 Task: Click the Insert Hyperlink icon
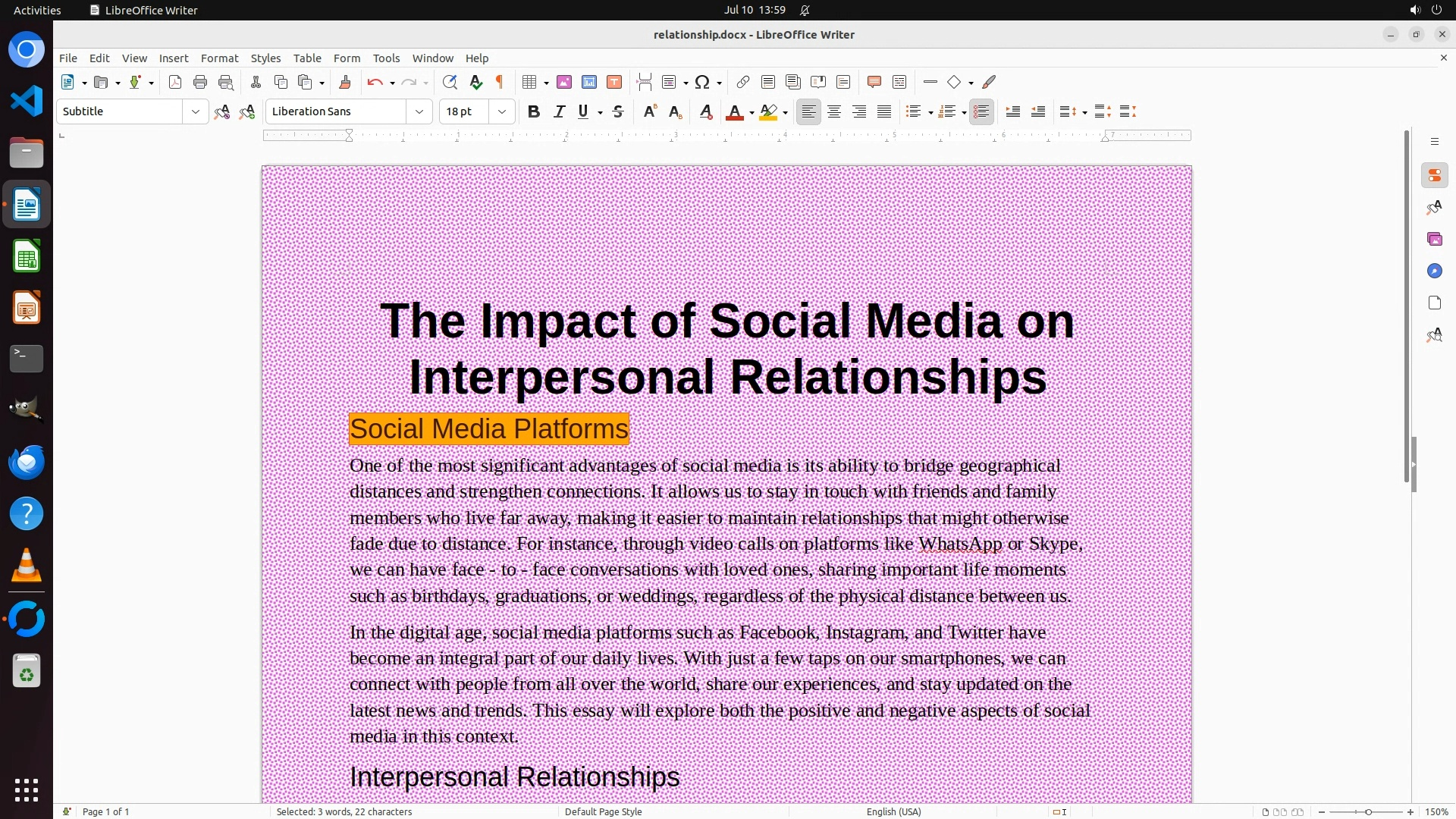tap(743, 82)
